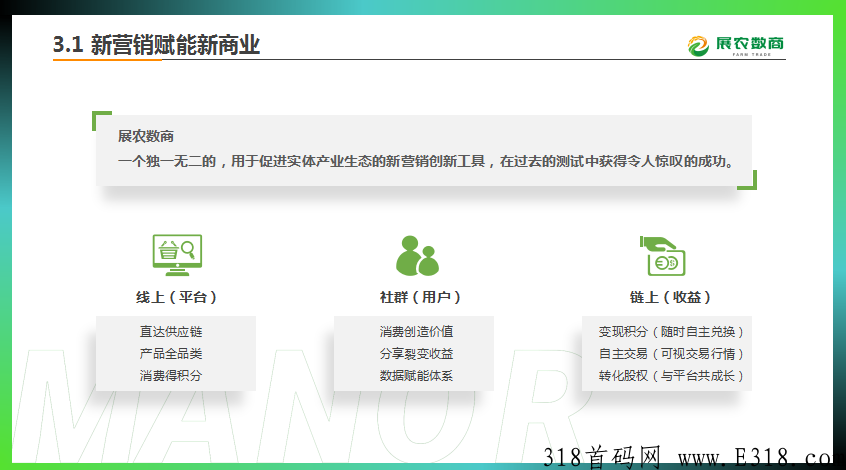
Task: Click the line 变现积分（随时自主兑换）
Action: pyautogui.click(x=671, y=331)
